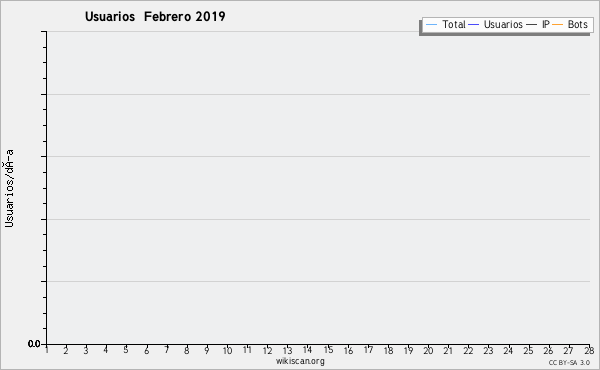Click the Bots legend line swatch
This screenshot has height=370, width=600.
pyautogui.click(x=558, y=25)
